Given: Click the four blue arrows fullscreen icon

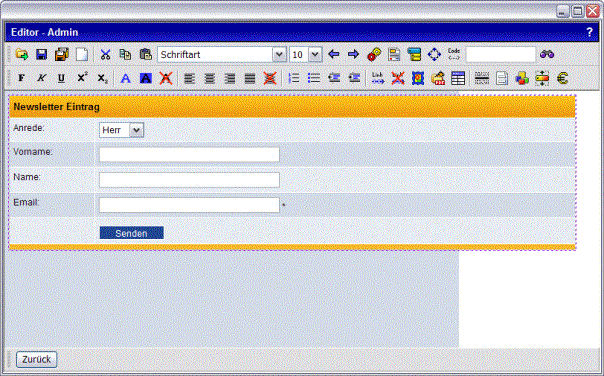Looking at the screenshot, I should [x=434, y=54].
